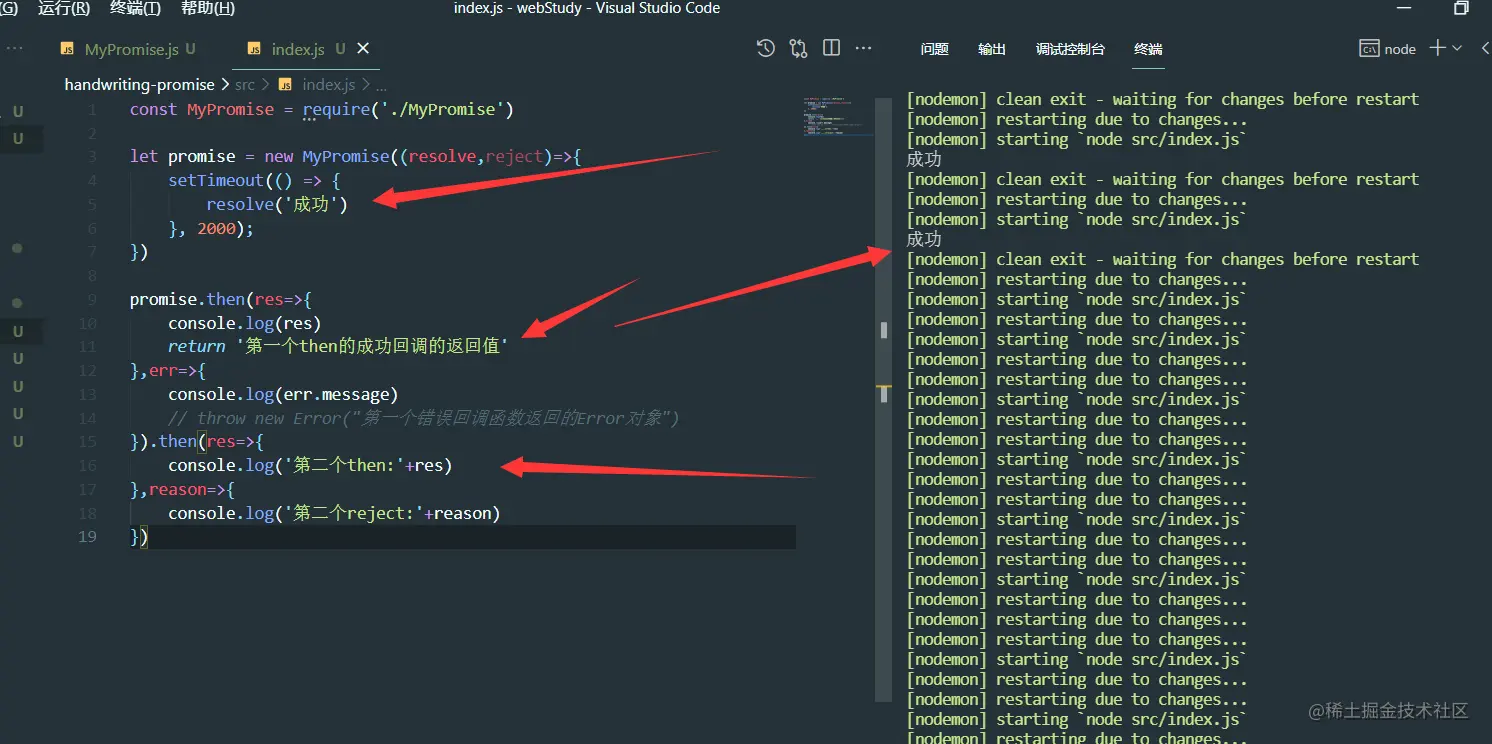Click the open changes compare icon
This screenshot has height=744, width=1492.
tap(798, 48)
